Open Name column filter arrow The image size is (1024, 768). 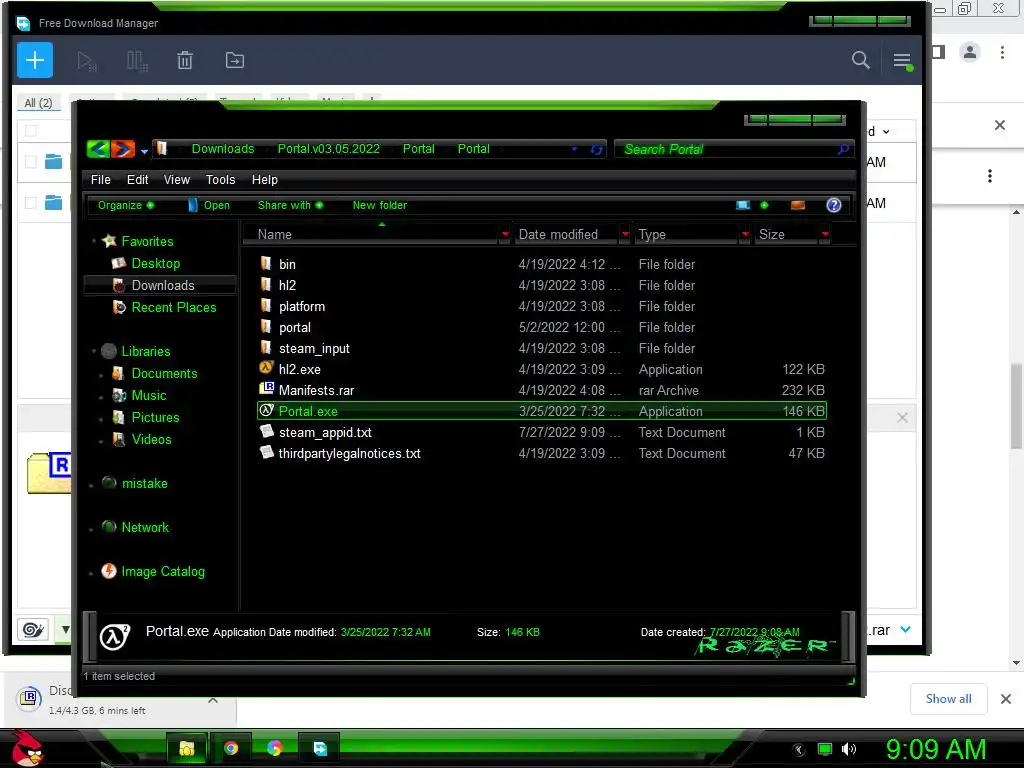[x=505, y=234]
